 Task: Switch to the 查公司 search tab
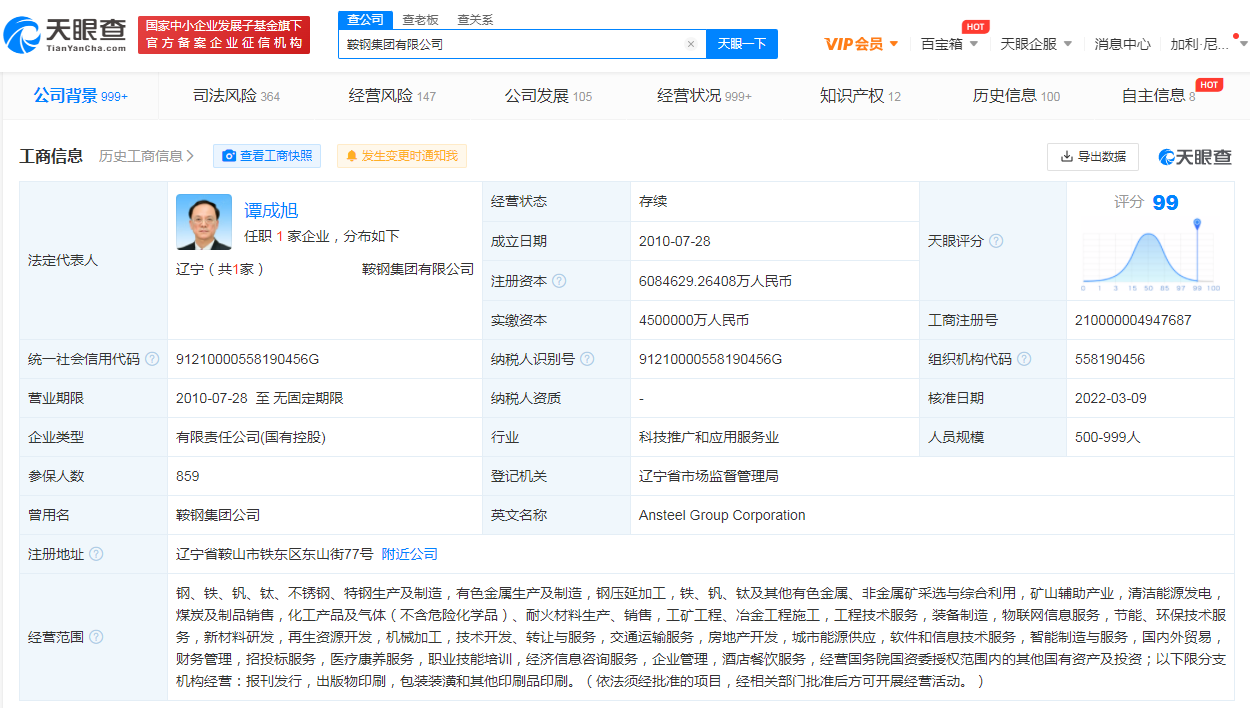pyautogui.click(x=365, y=19)
